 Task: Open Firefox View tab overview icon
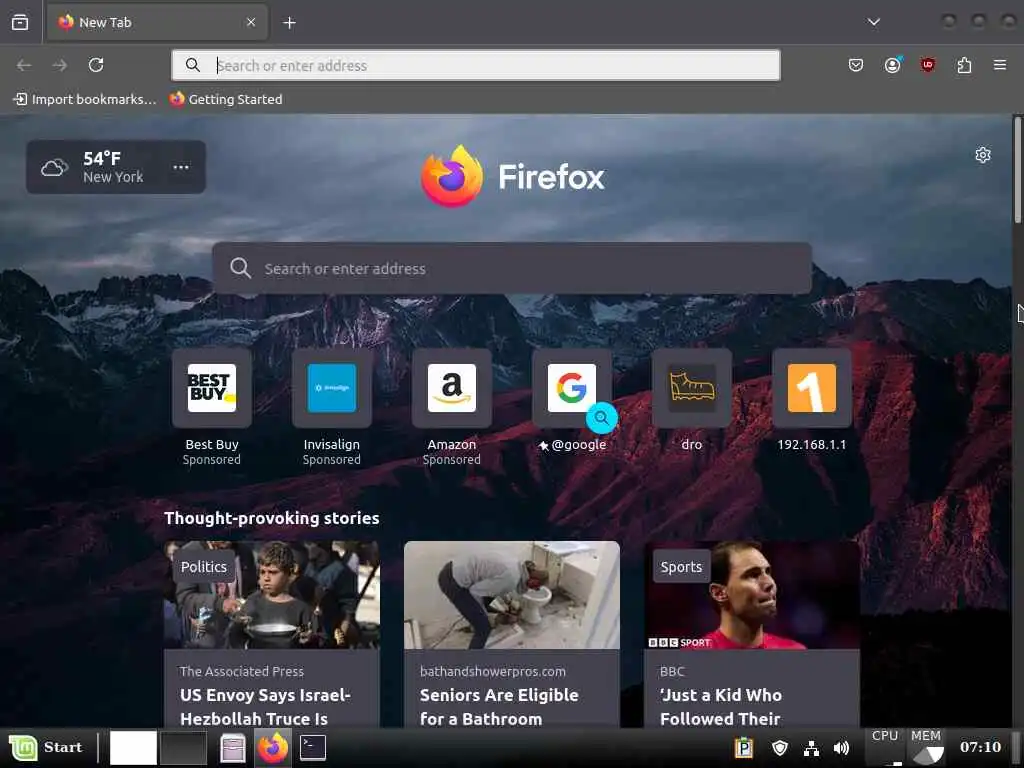20,22
